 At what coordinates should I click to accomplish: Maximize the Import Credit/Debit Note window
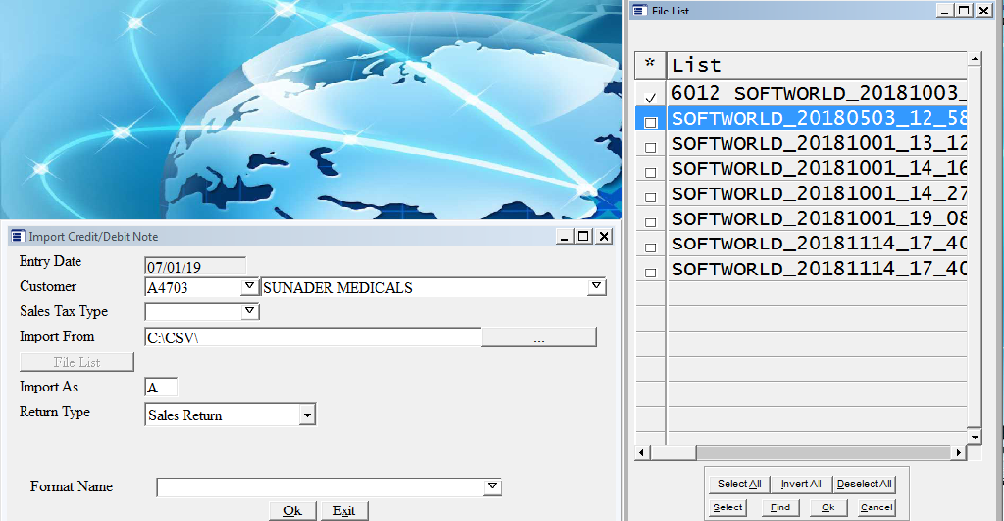pyautogui.click(x=583, y=237)
